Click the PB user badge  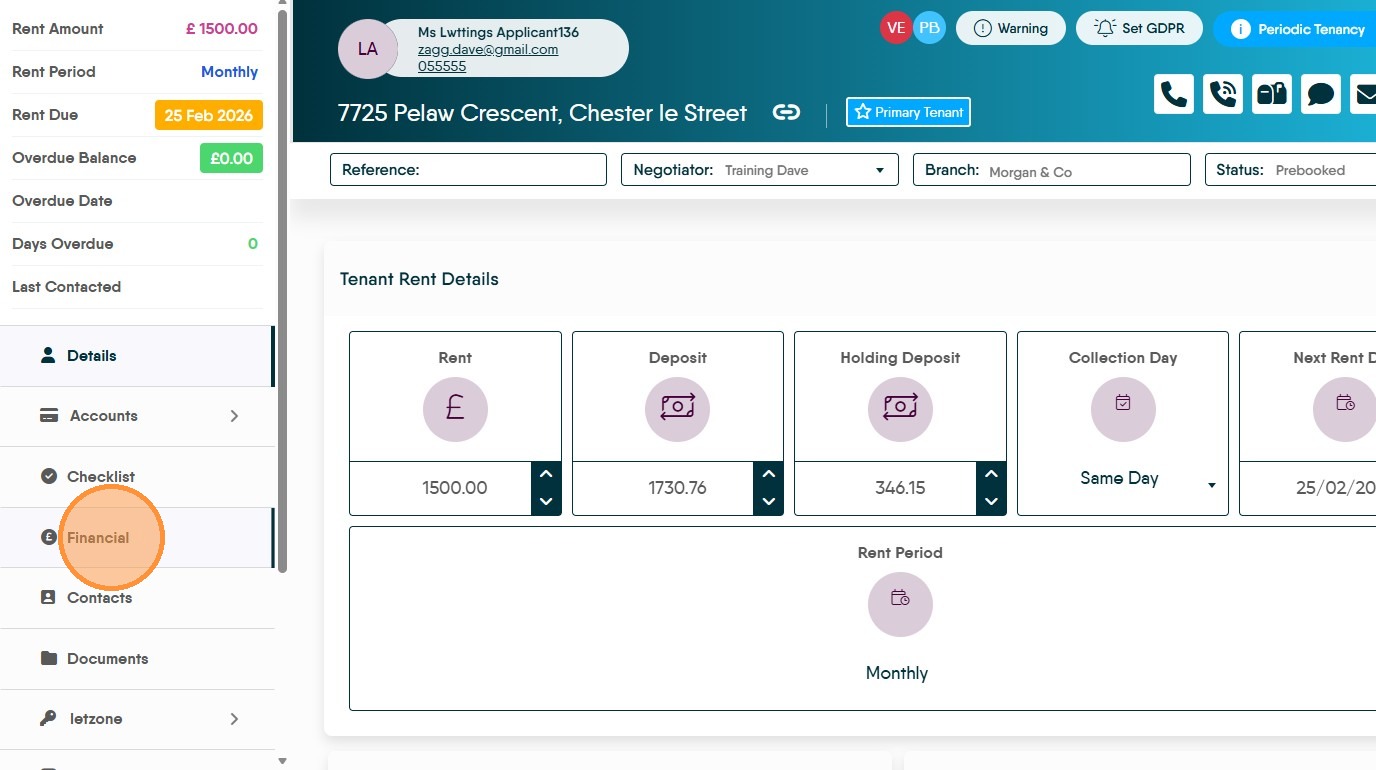[x=929, y=28]
